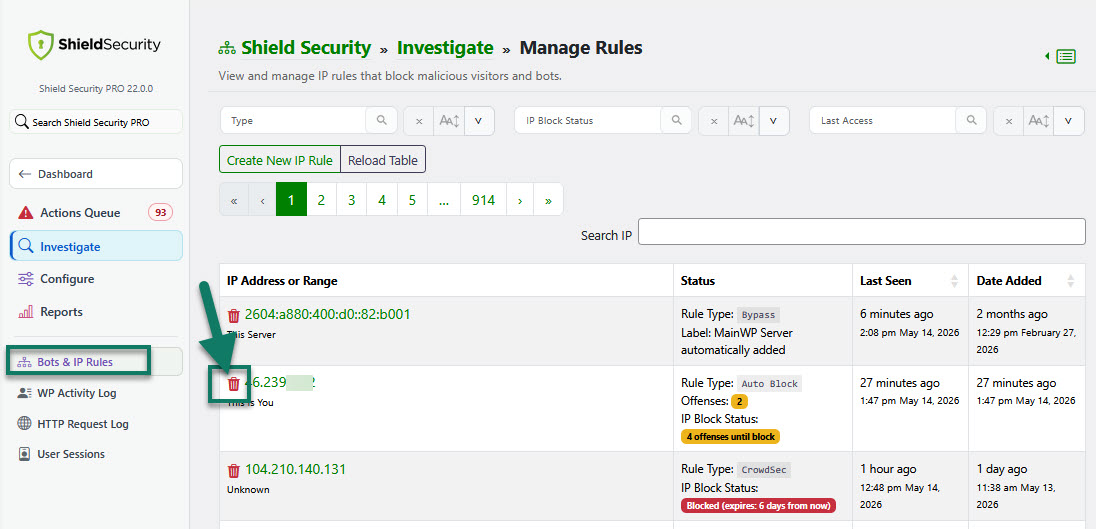Click the Shield Security logo

coord(94,45)
